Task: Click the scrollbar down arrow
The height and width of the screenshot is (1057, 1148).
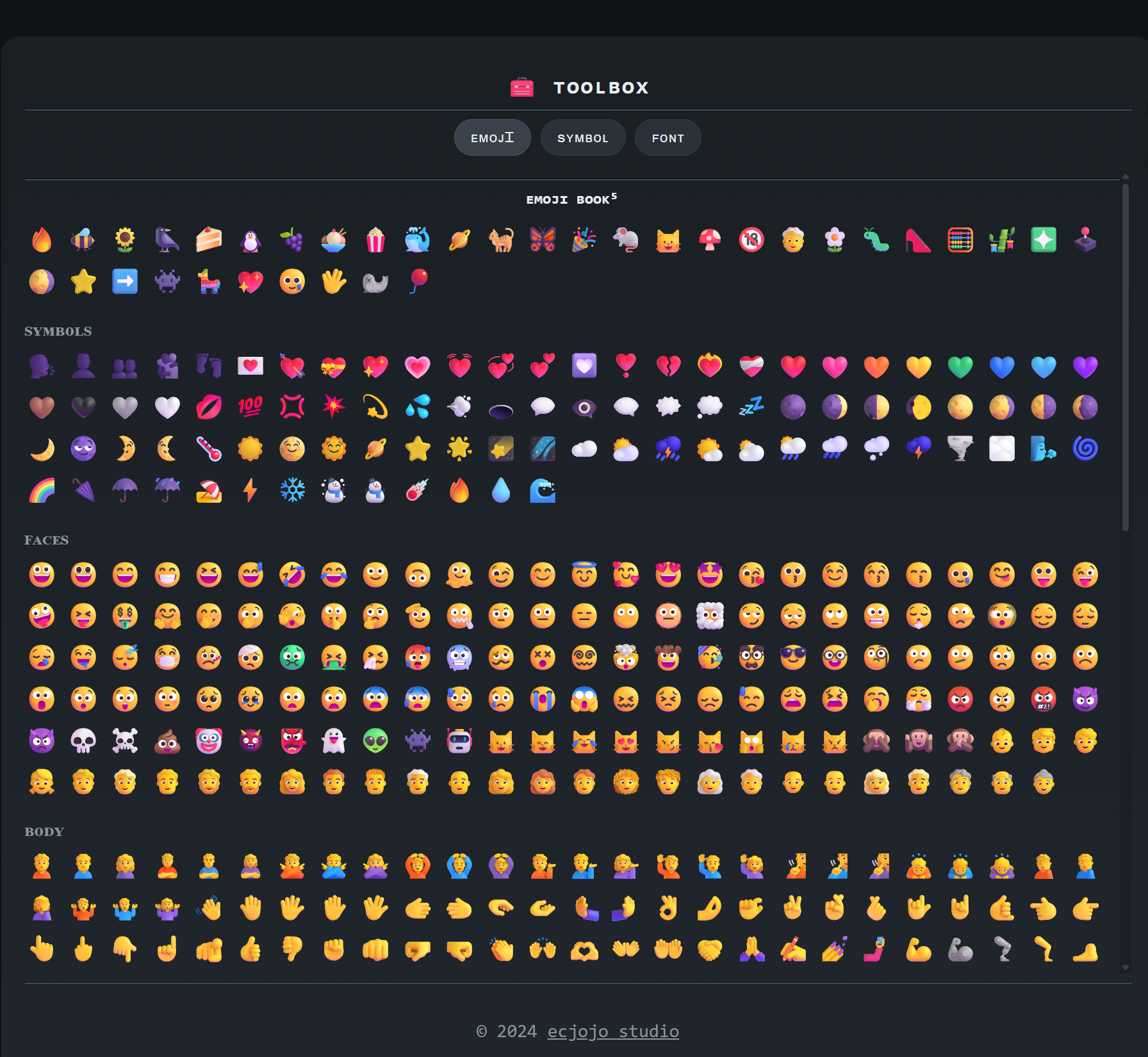Action: [1125, 968]
